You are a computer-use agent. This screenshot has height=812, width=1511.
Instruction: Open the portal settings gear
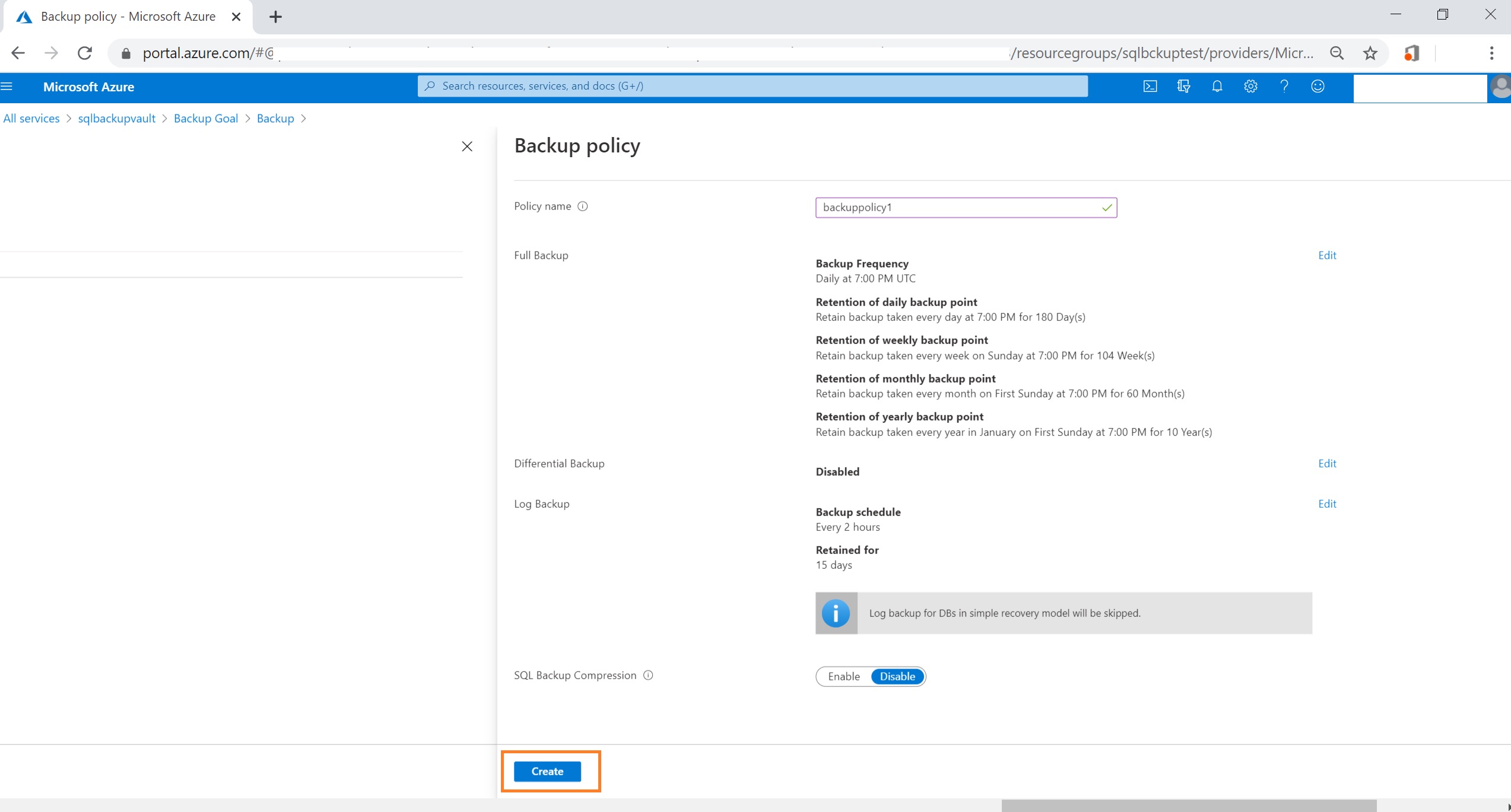pyautogui.click(x=1250, y=87)
